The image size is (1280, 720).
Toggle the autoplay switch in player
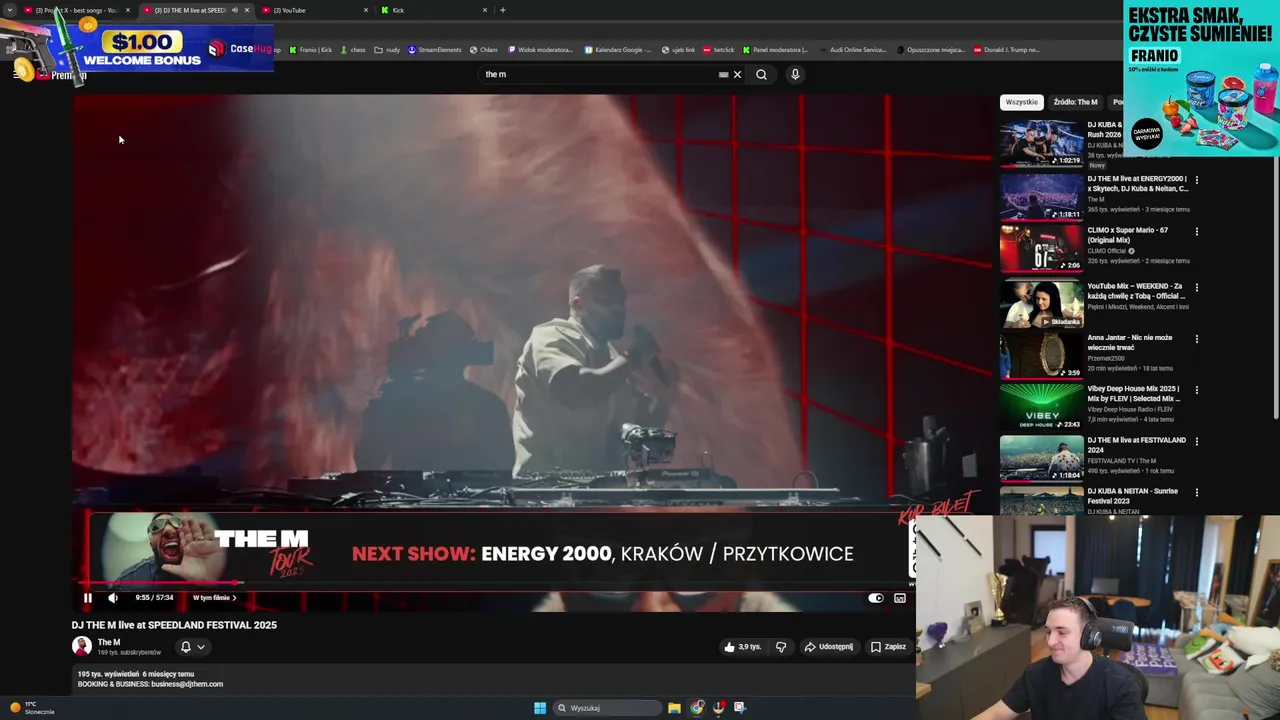[x=876, y=598]
